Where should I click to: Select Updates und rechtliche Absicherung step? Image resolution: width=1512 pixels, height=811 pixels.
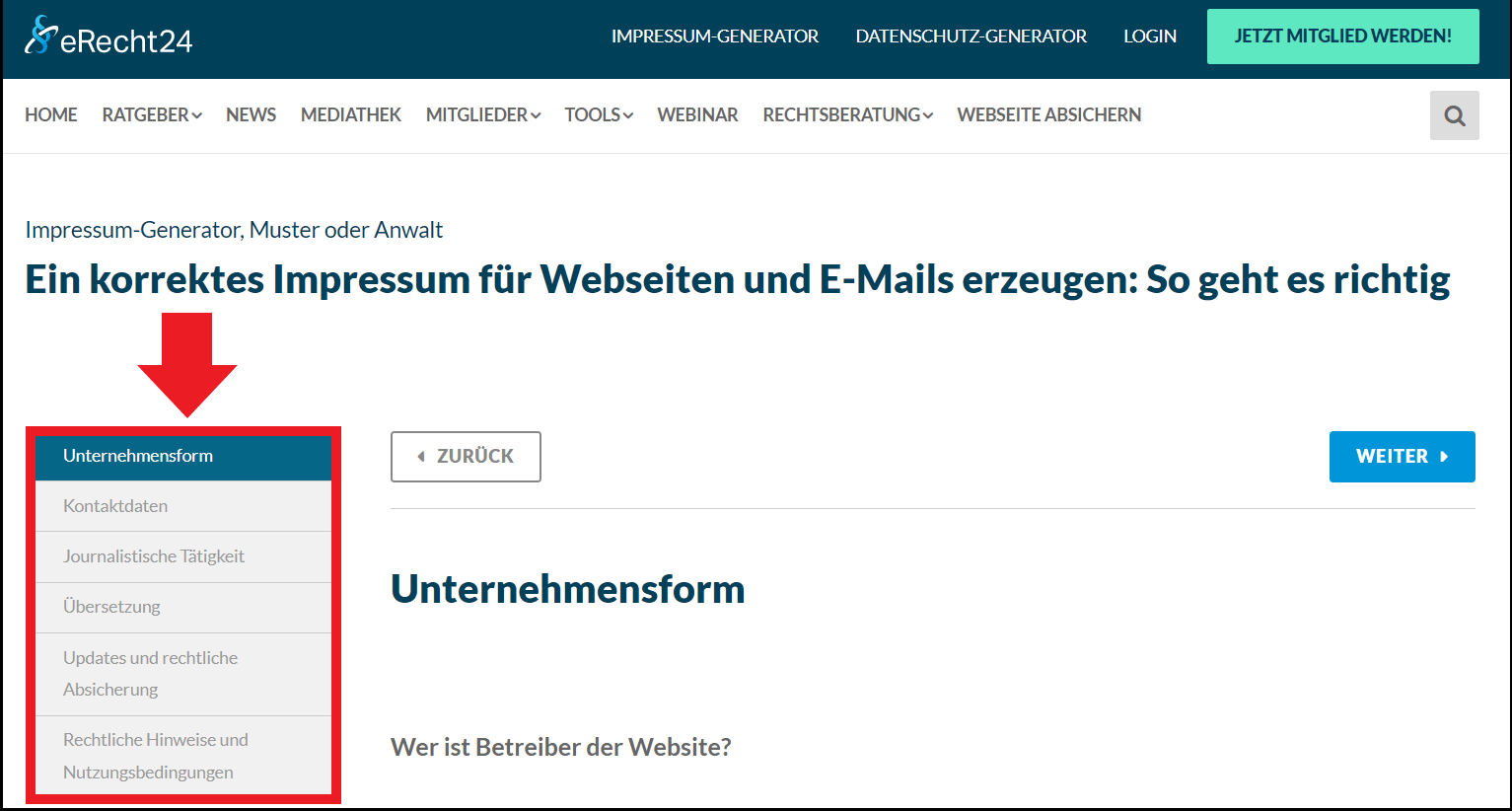tap(183, 674)
